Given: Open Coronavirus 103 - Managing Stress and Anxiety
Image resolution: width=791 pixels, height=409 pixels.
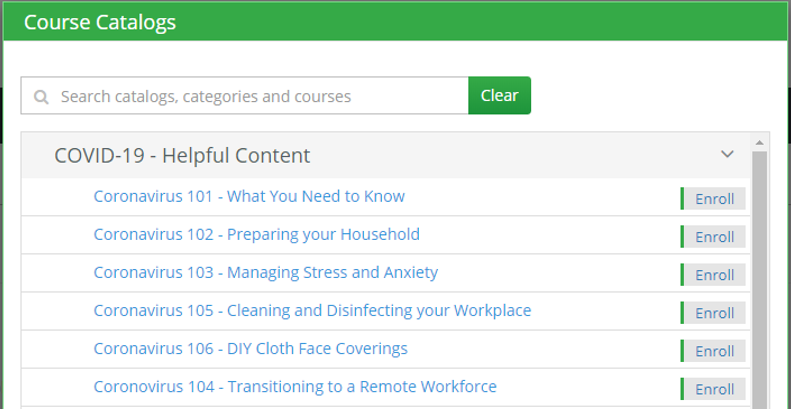Looking at the screenshot, I should (266, 272).
